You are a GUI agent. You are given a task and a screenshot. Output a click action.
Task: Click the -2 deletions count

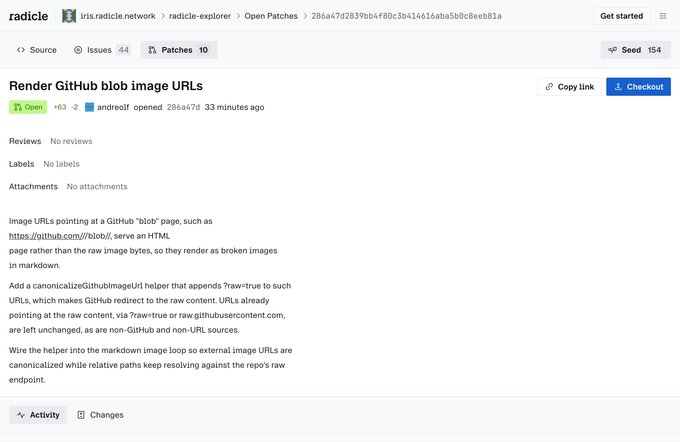pos(75,107)
